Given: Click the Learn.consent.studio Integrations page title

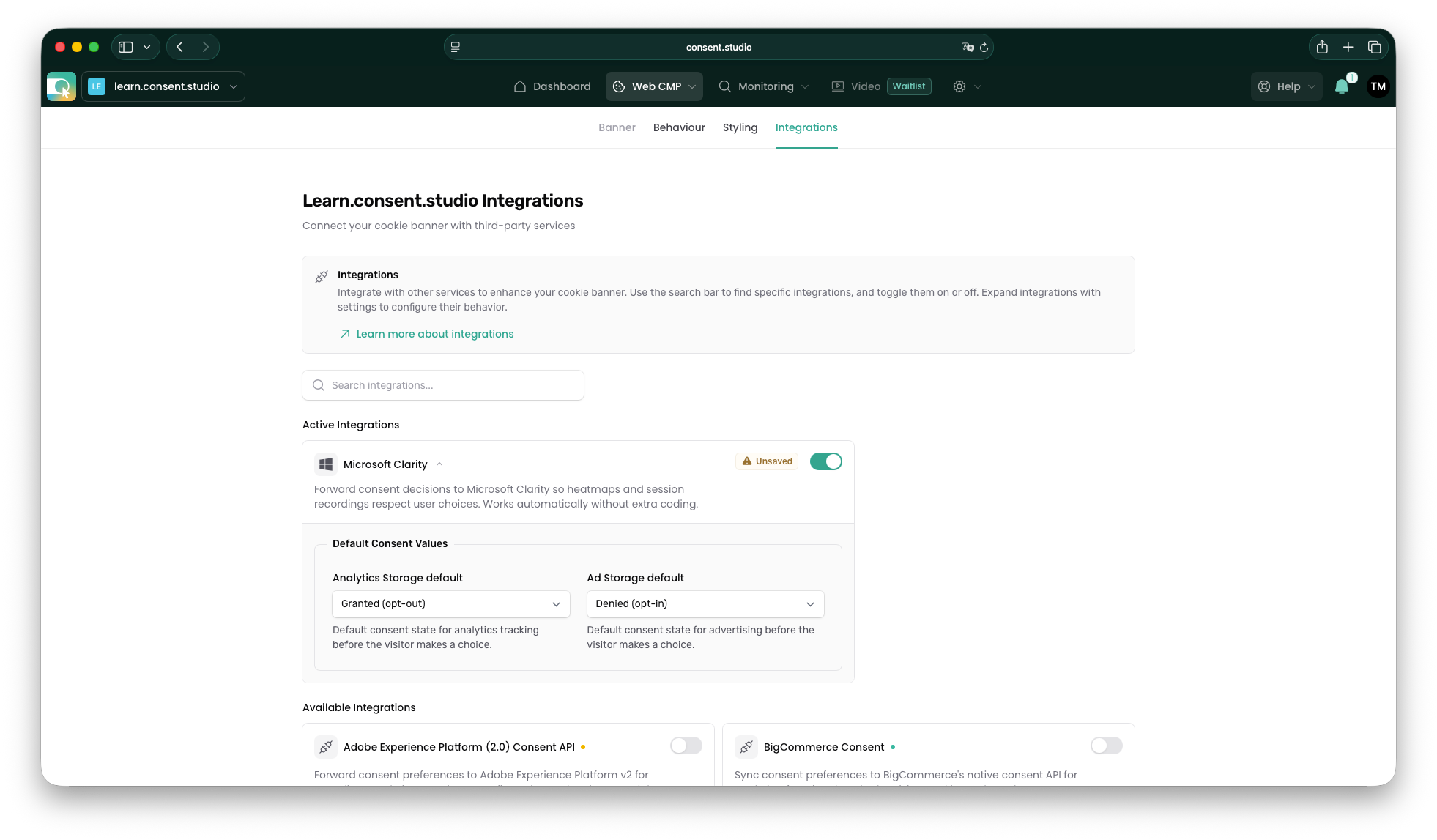Looking at the screenshot, I should [442, 201].
